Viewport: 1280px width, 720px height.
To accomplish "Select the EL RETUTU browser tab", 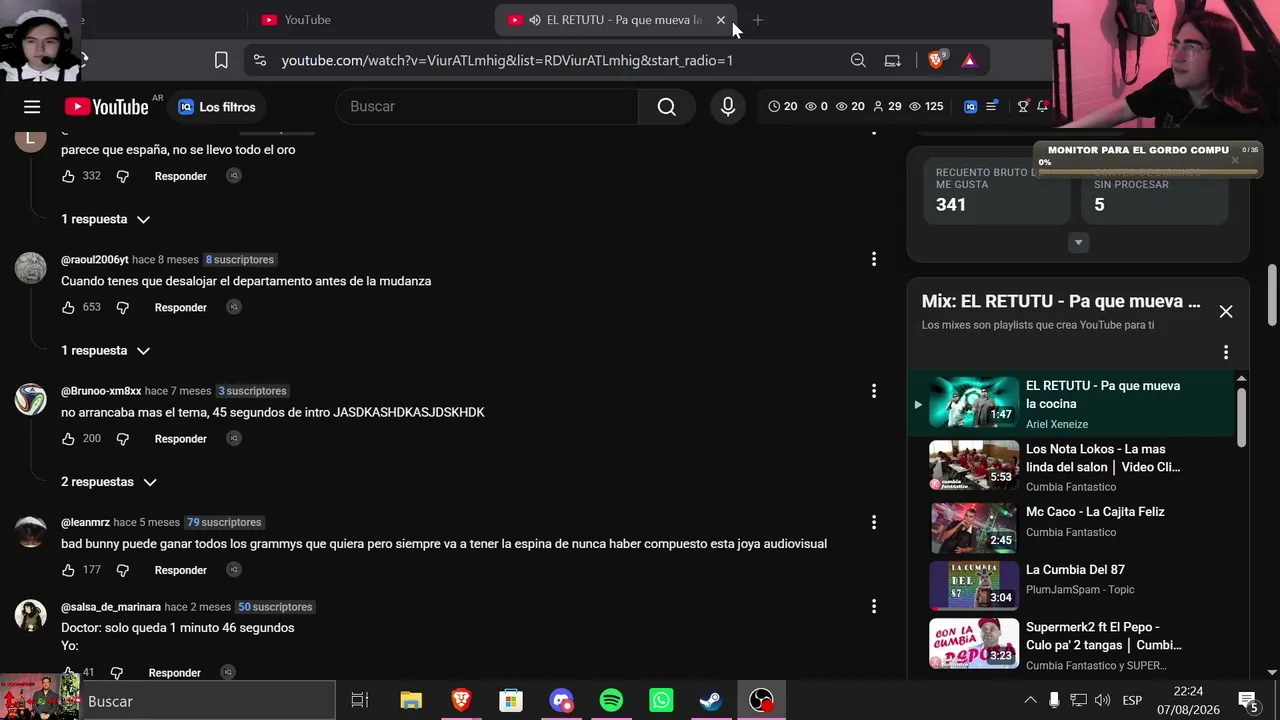I will [615, 20].
